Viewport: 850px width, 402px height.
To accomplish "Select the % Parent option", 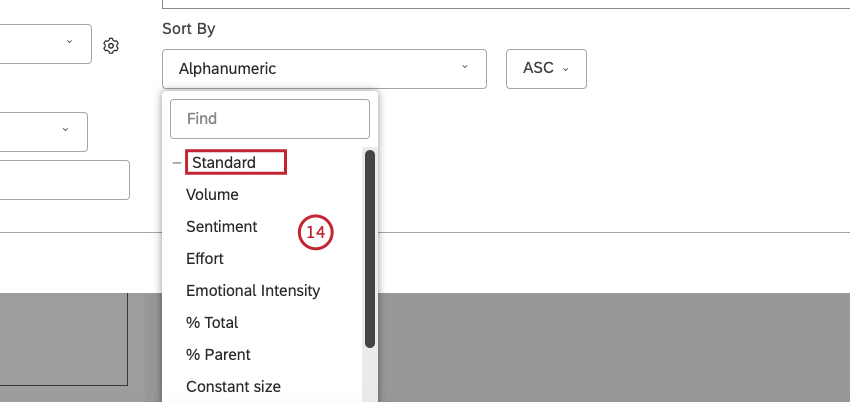I will pos(218,355).
